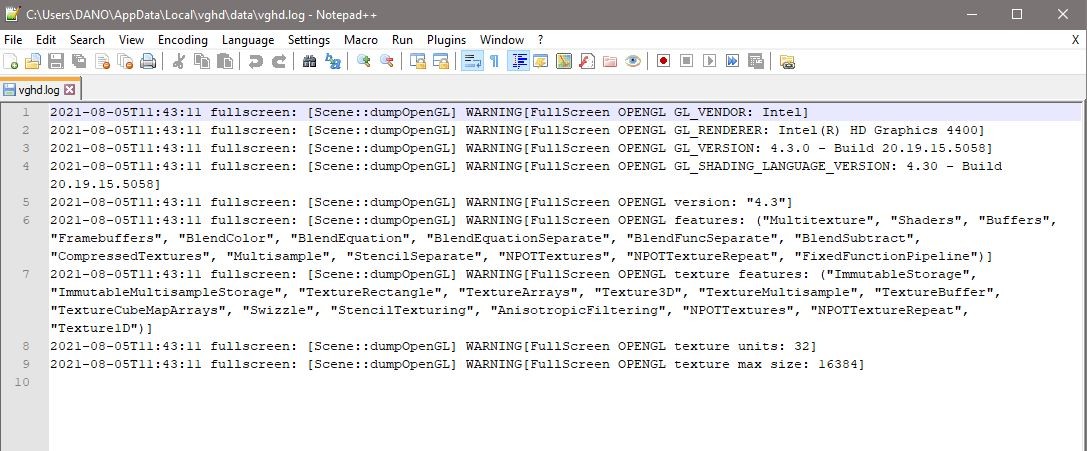Click the text "GL_VENDOR: Intel]"

[x=742, y=112]
